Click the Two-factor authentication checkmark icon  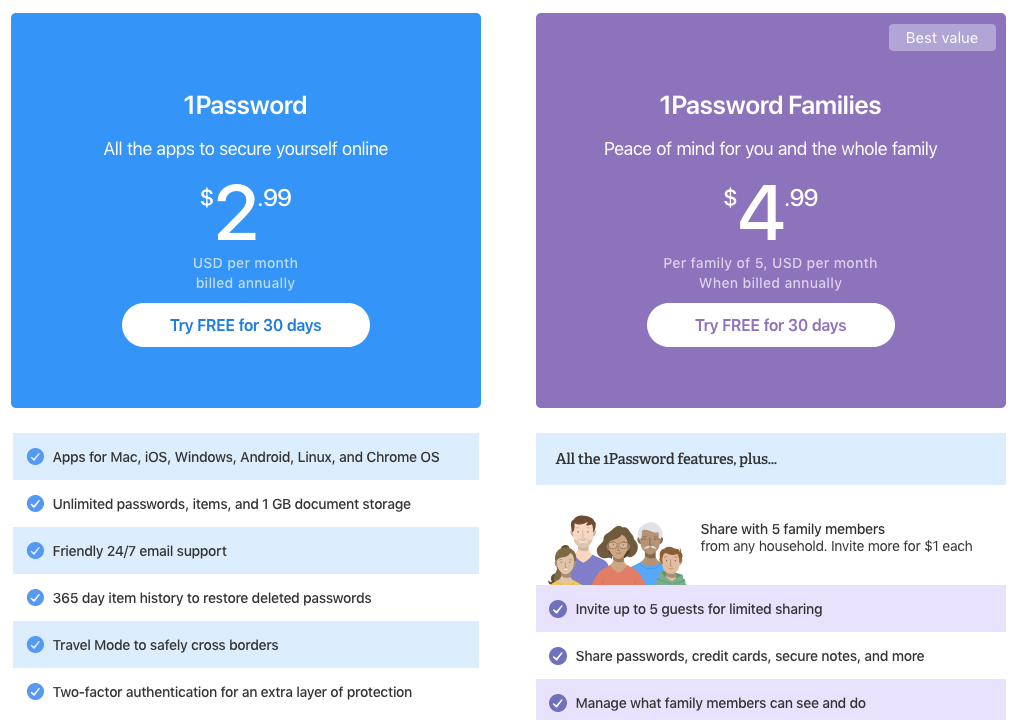pyautogui.click(x=35, y=692)
